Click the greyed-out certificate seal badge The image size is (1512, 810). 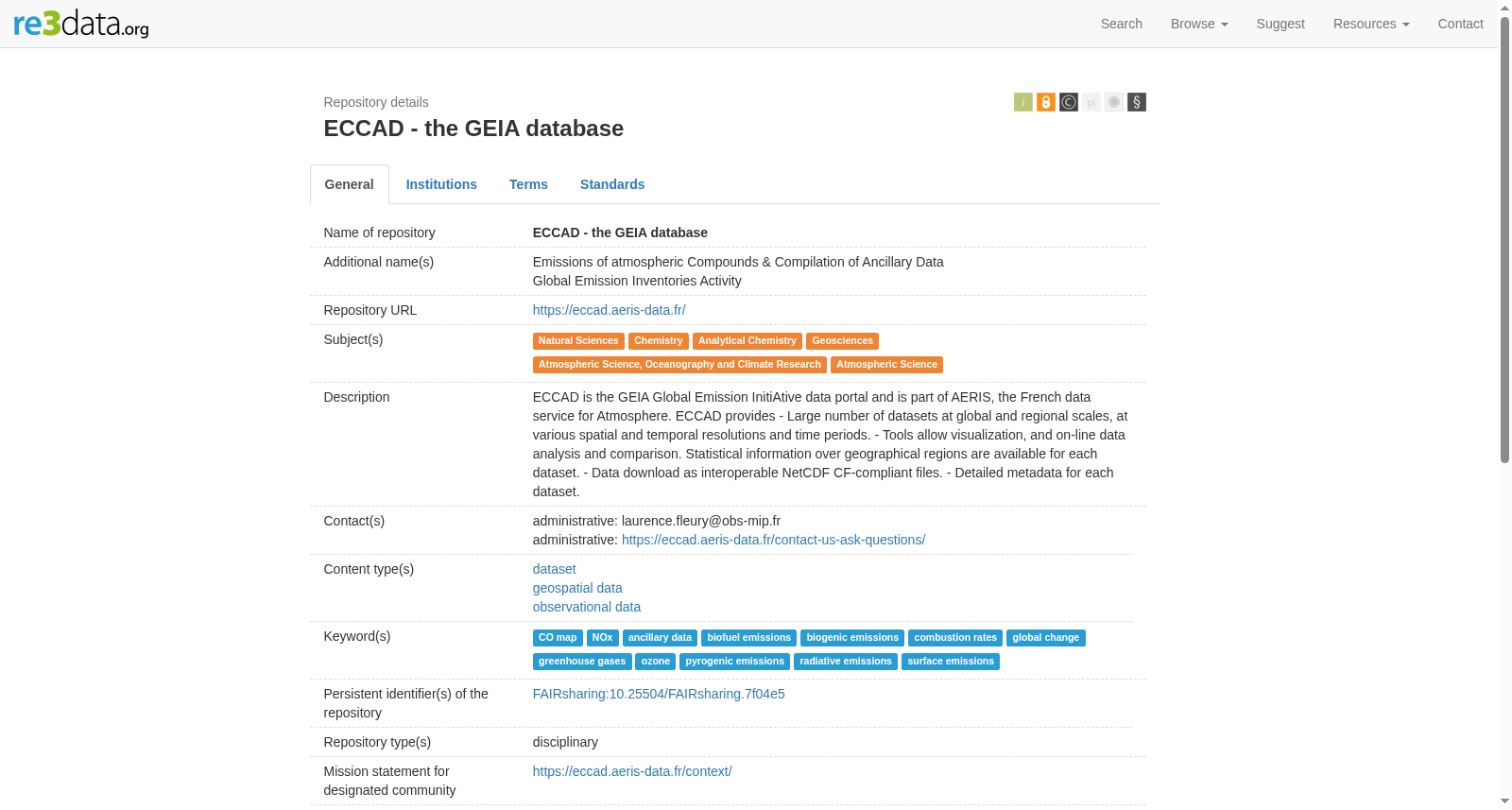(x=1113, y=102)
